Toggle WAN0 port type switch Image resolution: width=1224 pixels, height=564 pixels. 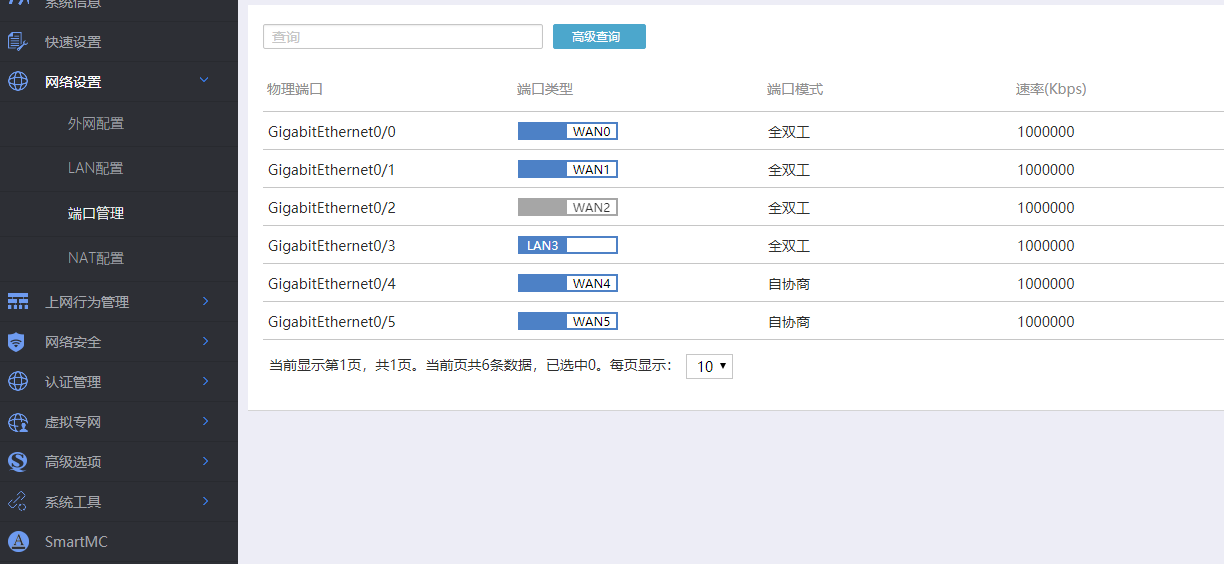coord(567,131)
